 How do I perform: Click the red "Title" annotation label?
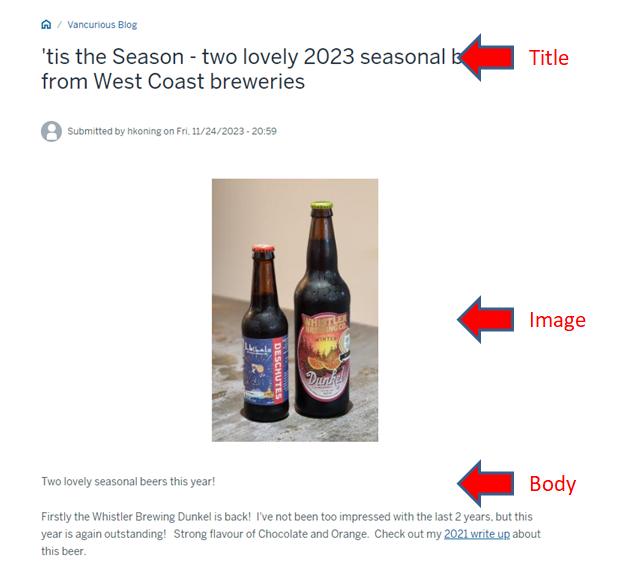[x=549, y=58]
